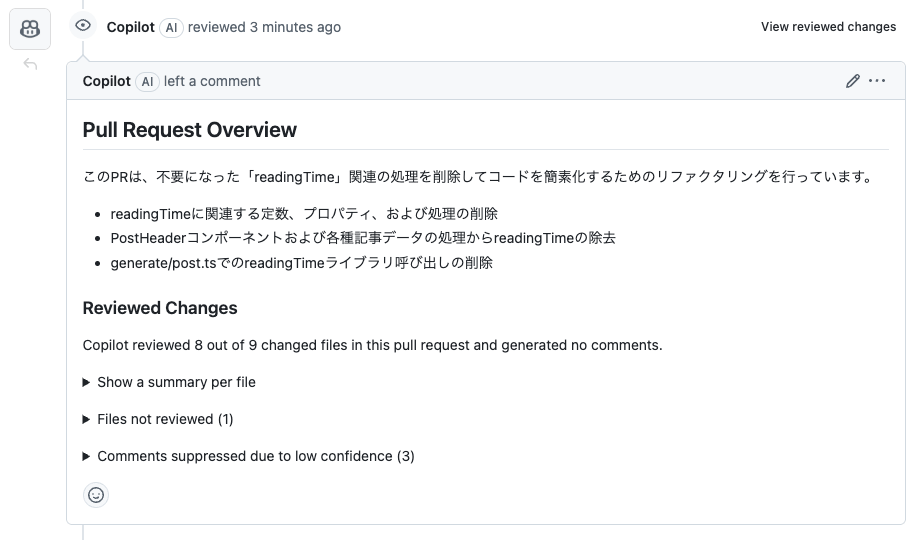Click the Copilot avatar icon
The image size is (920, 540).
point(30,29)
